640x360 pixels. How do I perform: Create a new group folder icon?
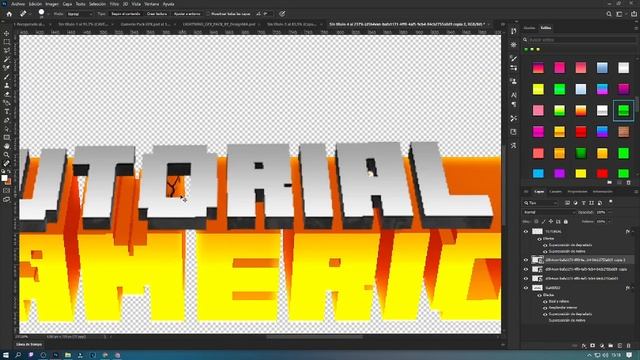[611, 346]
